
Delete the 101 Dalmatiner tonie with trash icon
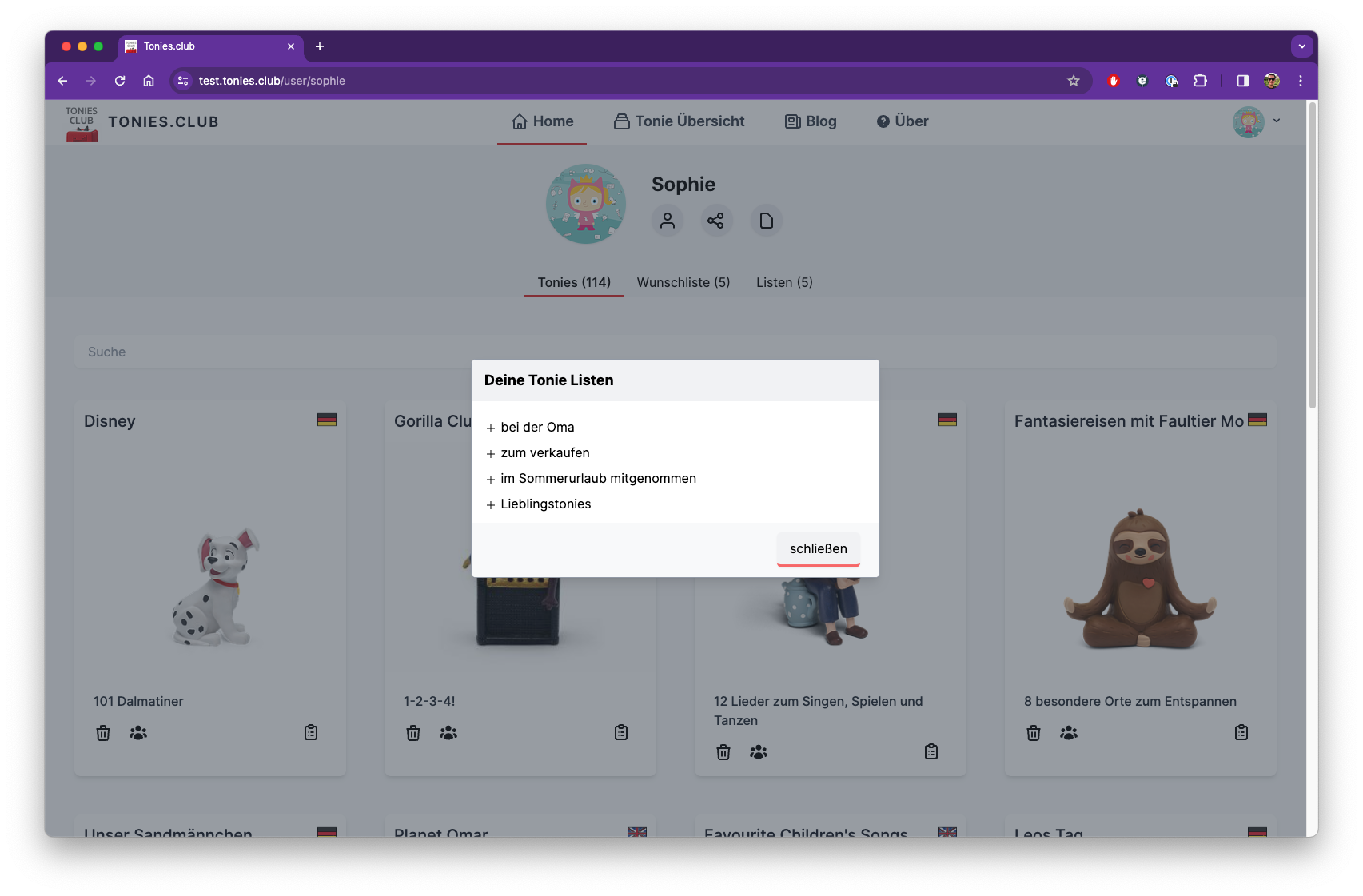(103, 733)
